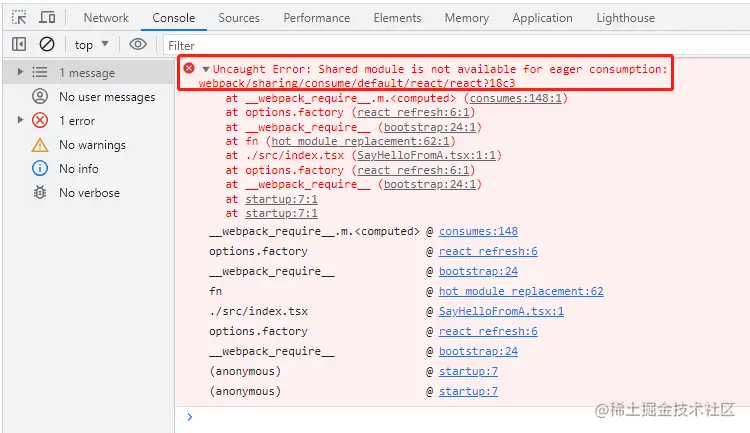Create a live expression with the eye icon
750x433 pixels.
point(138,44)
